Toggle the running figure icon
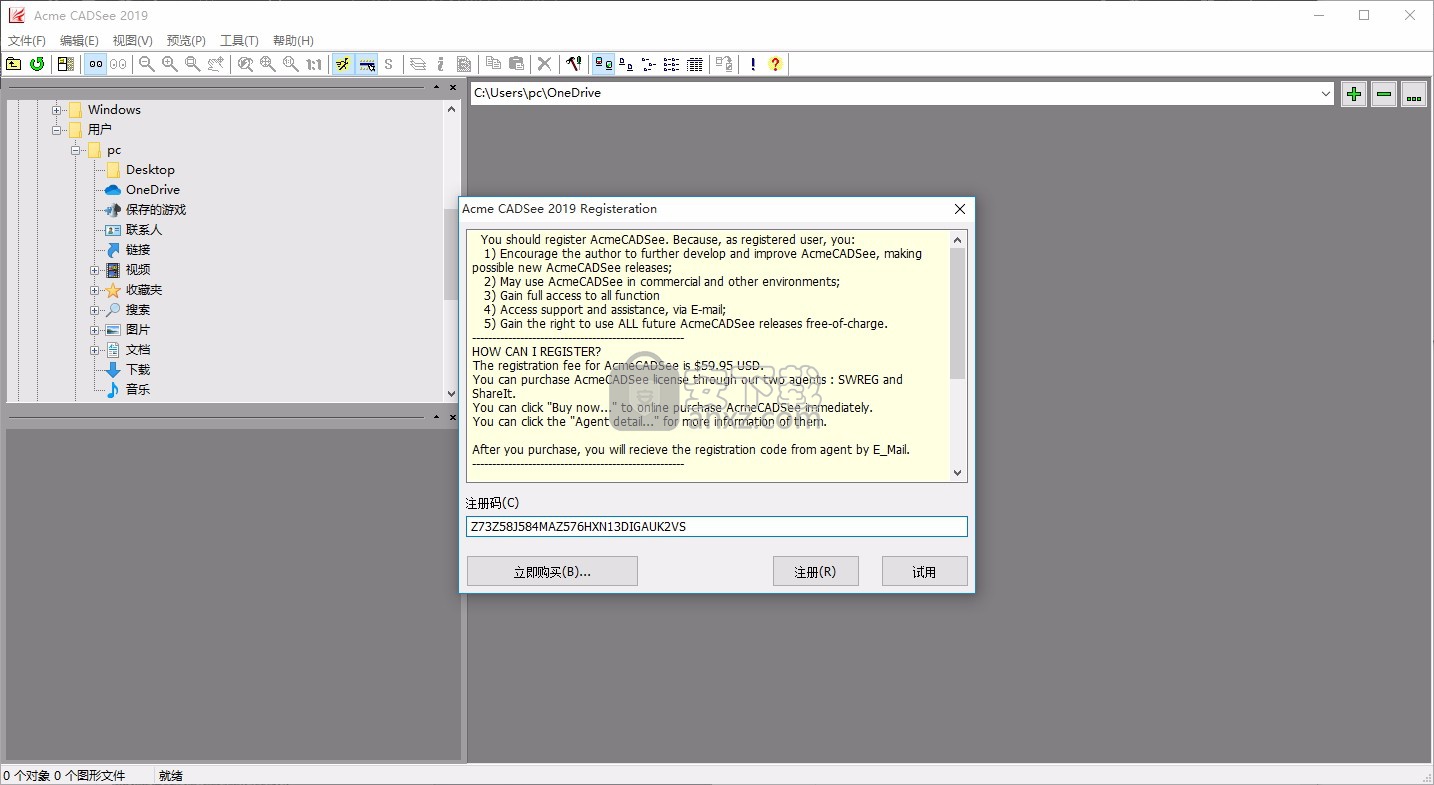Image resolution: width=1434 pixels, height=785 pixels. (x=343, y=64)
